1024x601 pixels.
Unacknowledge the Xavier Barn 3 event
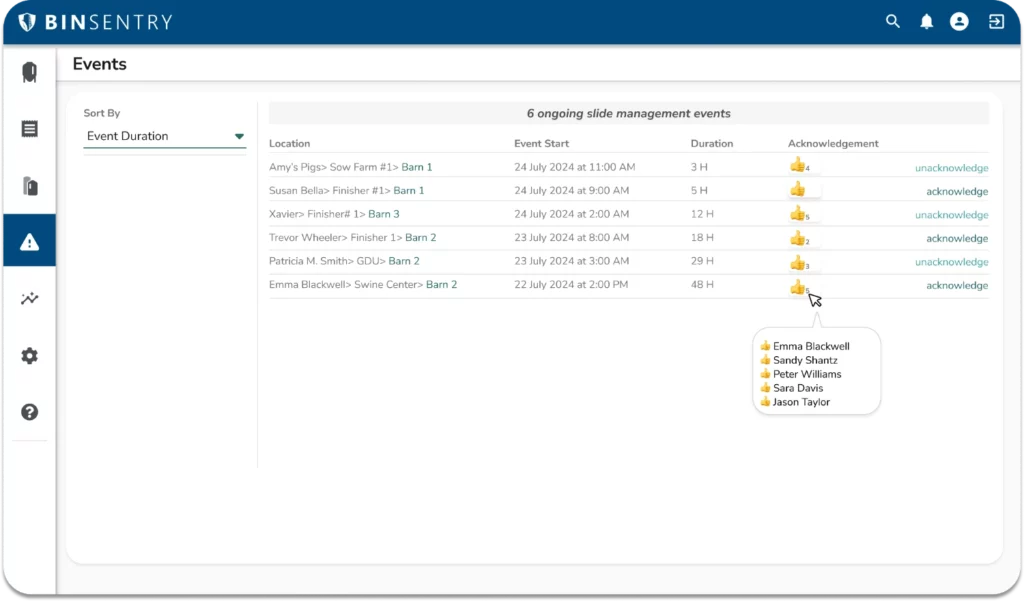pos(951,215)
